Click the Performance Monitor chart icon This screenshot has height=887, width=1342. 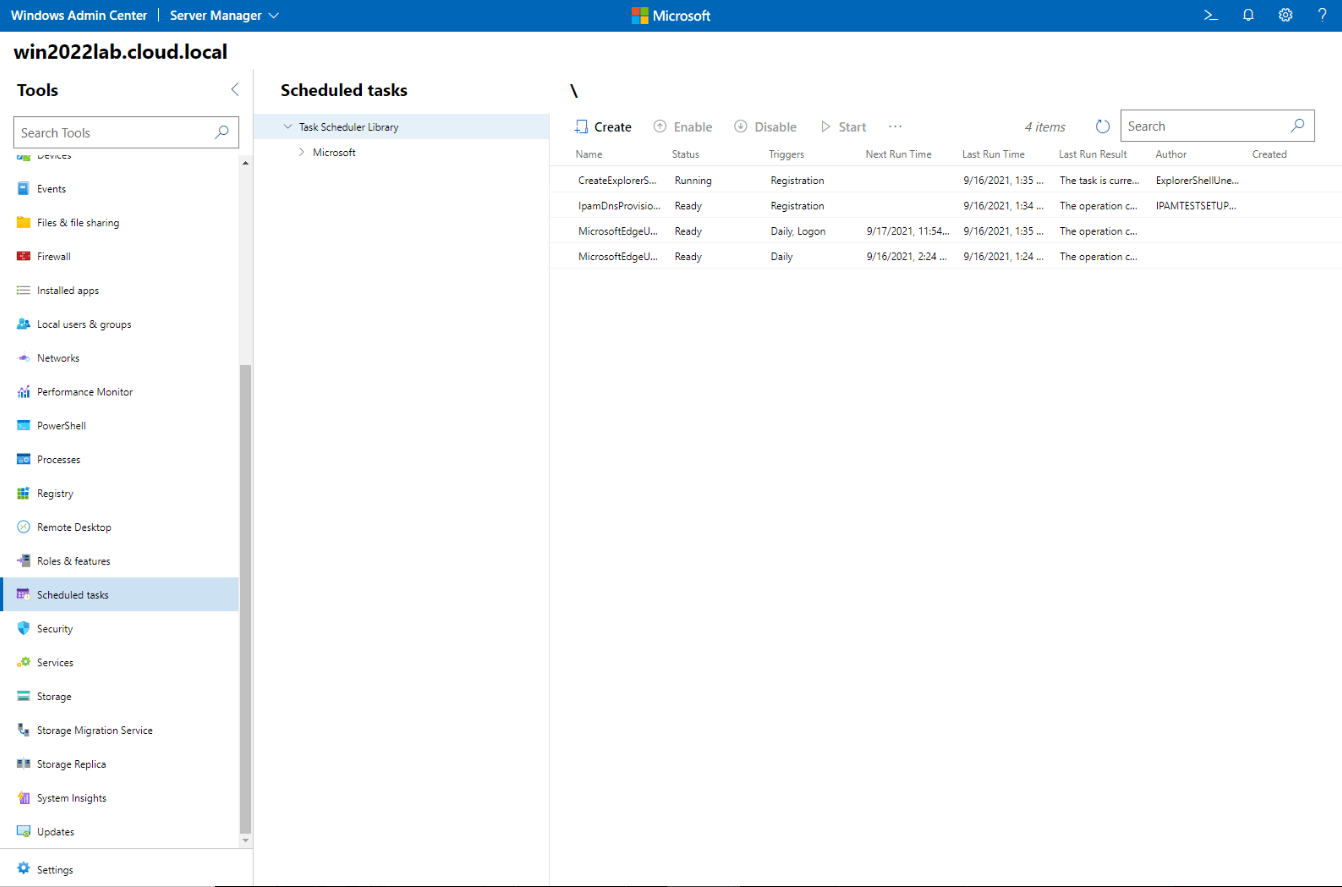tap(24, 392)
